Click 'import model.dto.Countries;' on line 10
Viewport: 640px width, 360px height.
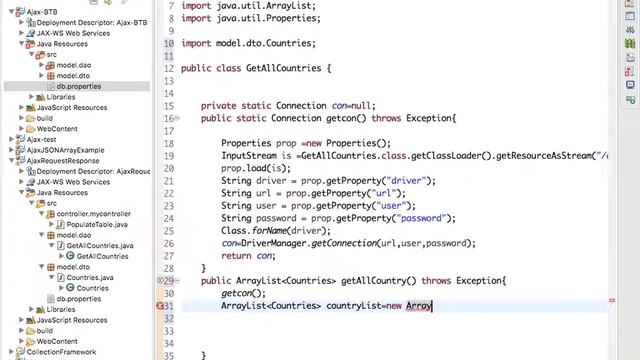click(x=248, y=43)
